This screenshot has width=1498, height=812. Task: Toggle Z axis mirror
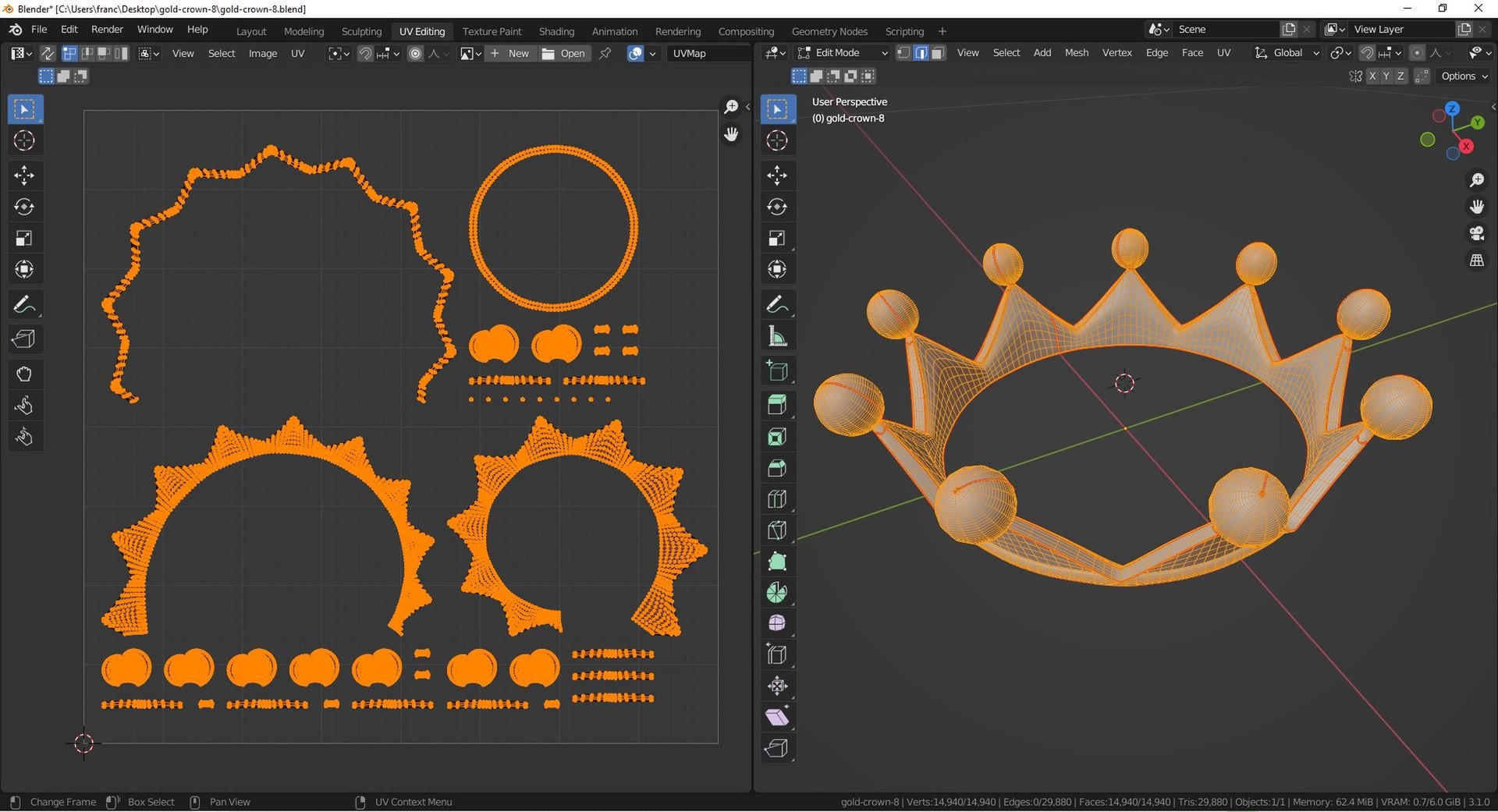[1401, 76]
